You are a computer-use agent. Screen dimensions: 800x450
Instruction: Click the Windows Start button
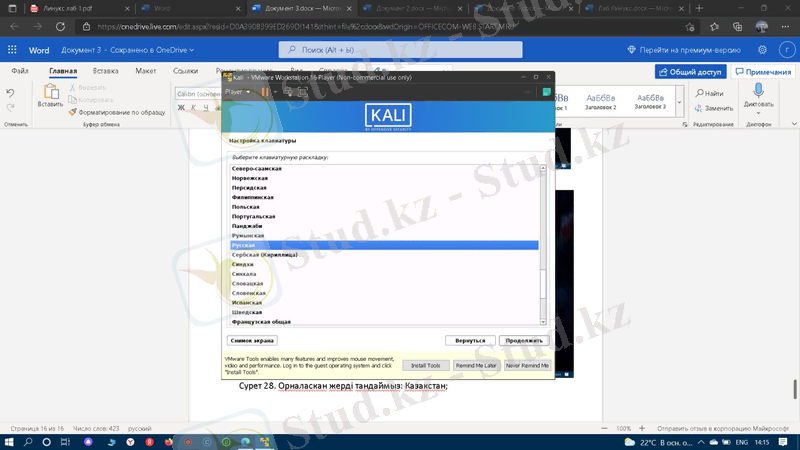(10, 441)
